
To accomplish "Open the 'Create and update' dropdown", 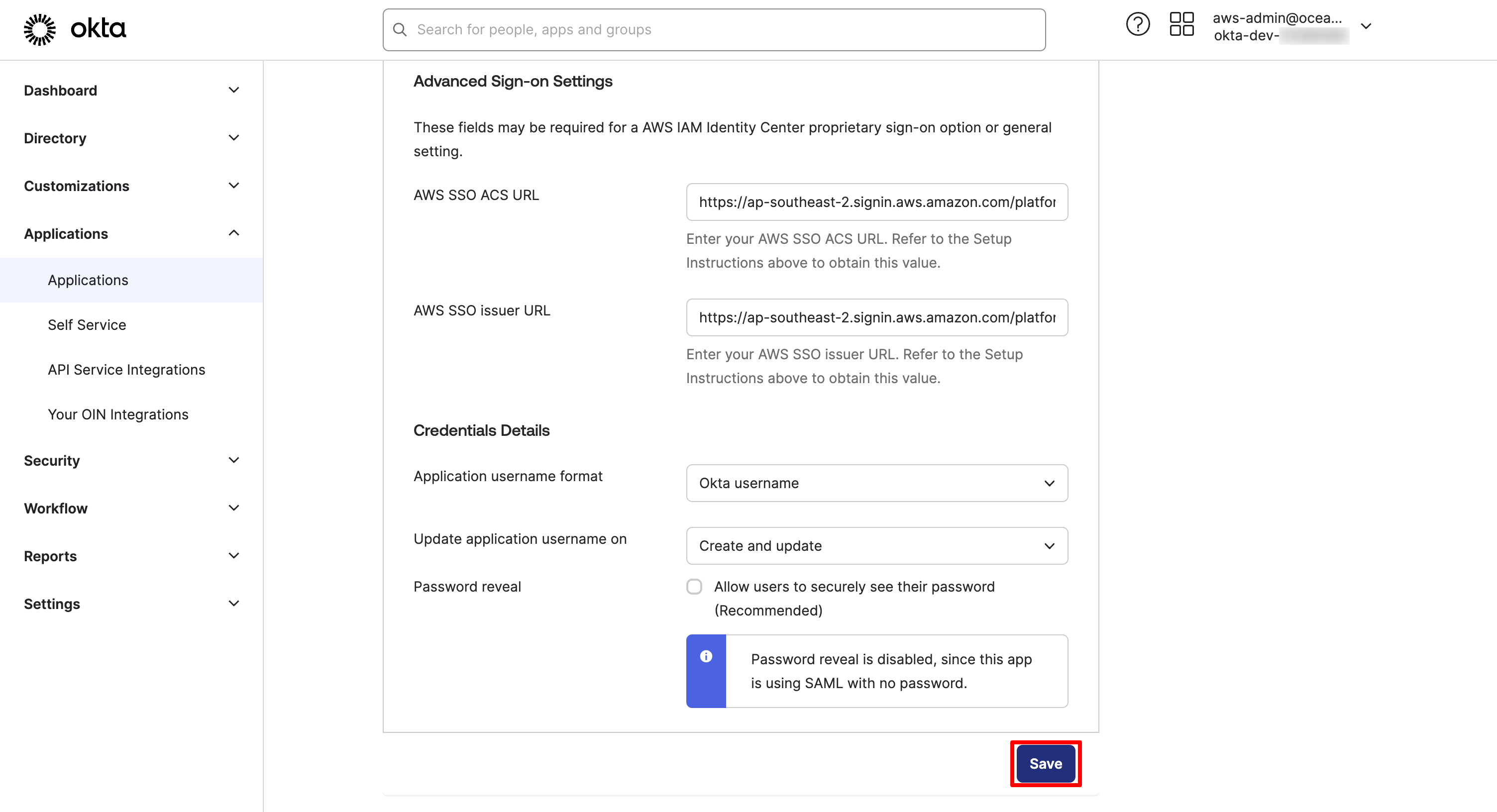I will point(876,545).
